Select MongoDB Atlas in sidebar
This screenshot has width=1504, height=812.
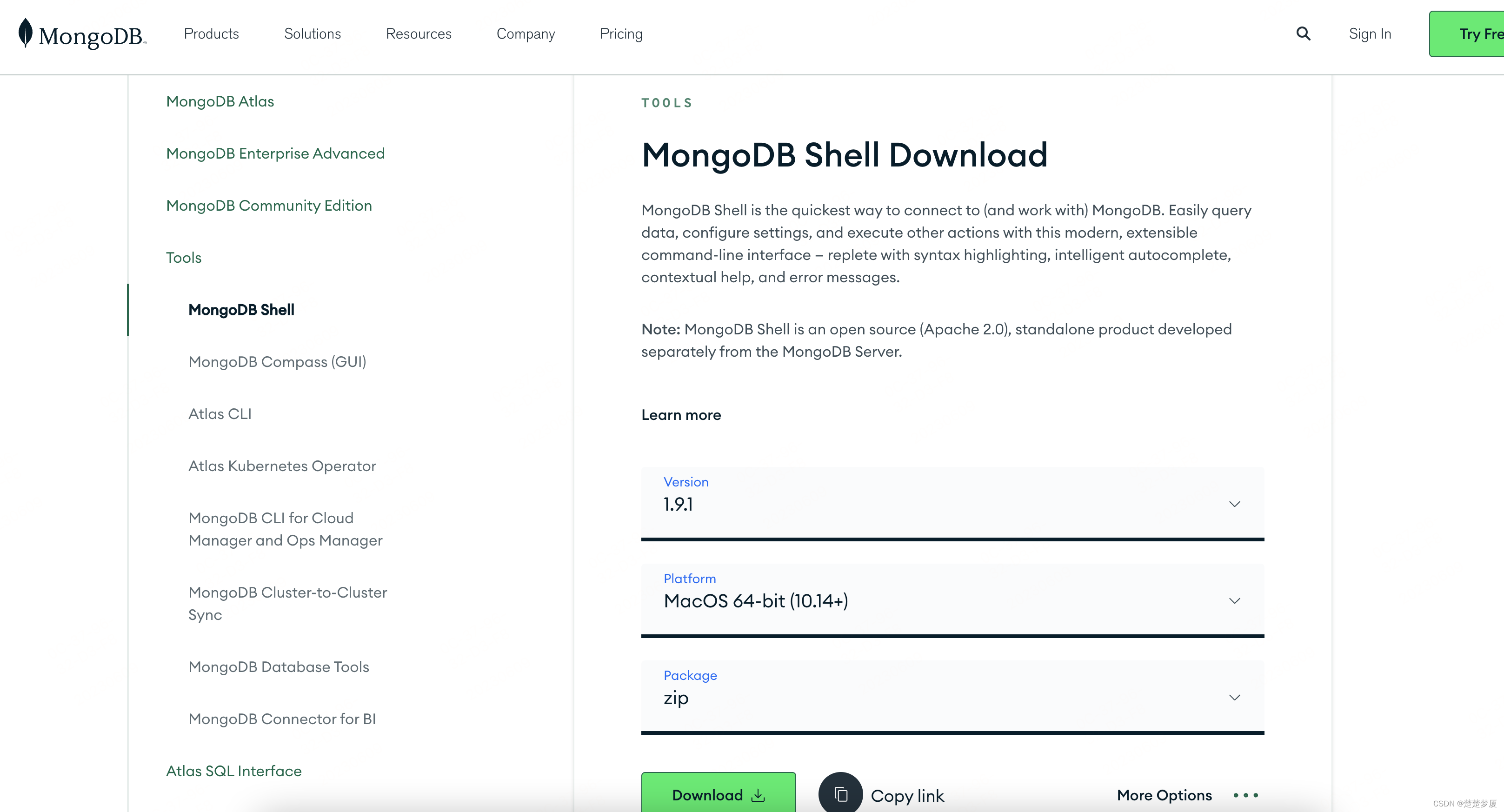220,101
